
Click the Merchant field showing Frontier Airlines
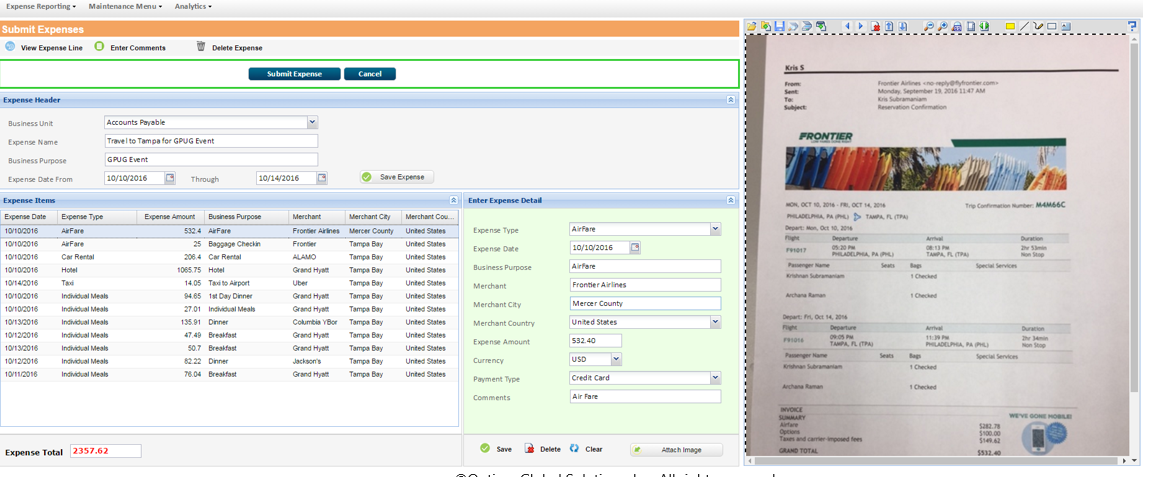point(645,285)
